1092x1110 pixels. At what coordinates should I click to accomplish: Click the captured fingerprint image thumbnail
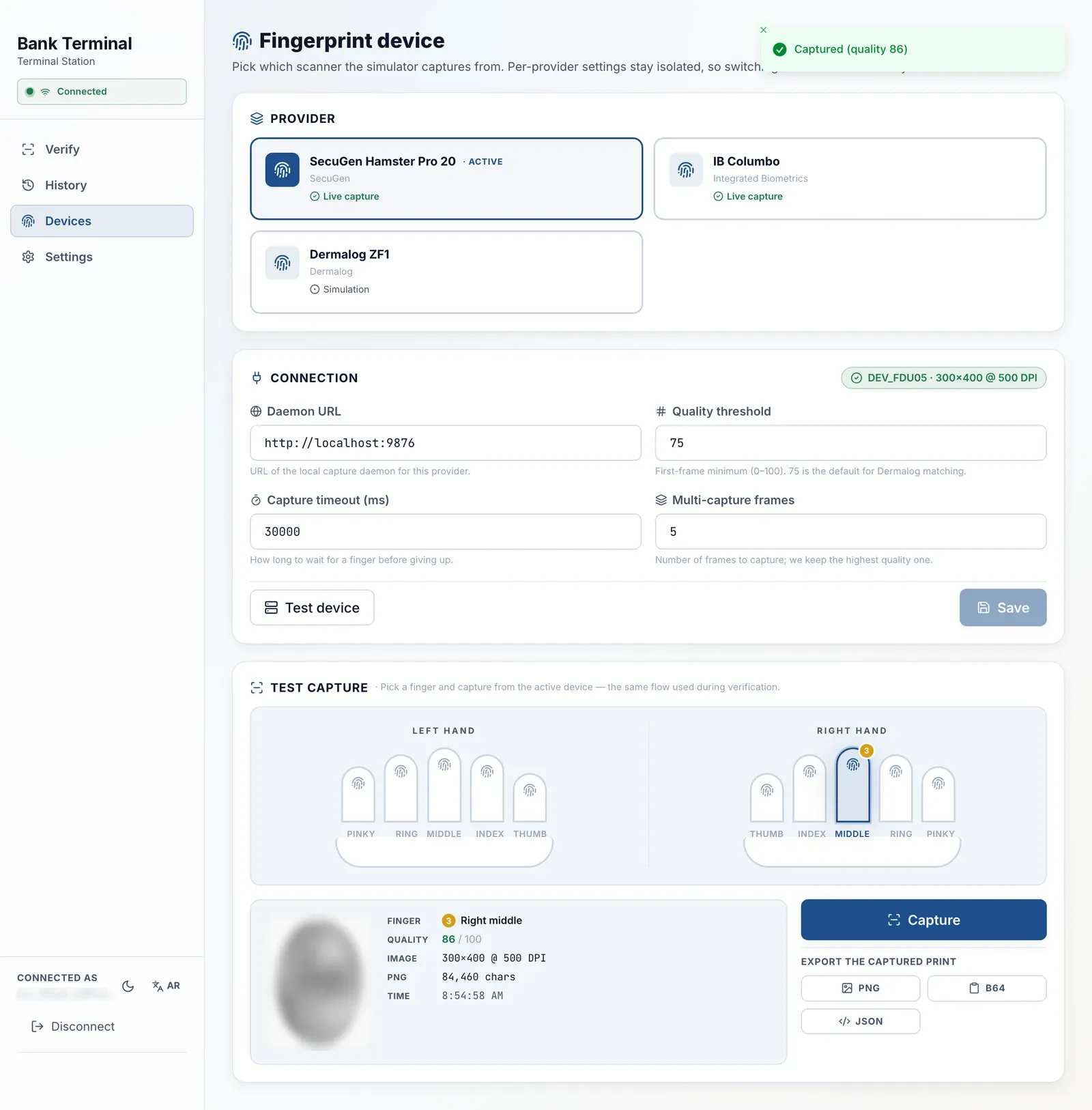click(319, 982)
